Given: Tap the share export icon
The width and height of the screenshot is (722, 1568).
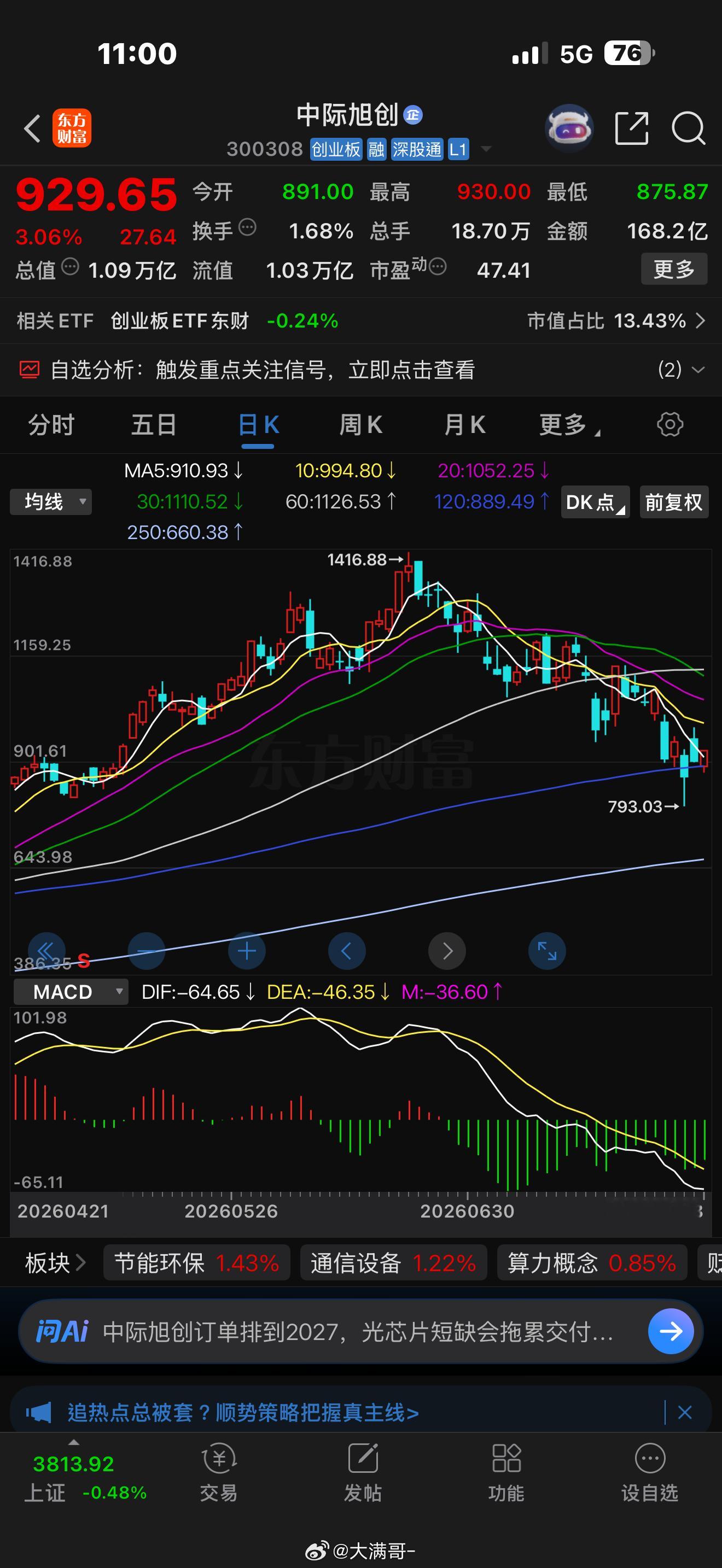Looking at the screenshot, I should pyautogui.click(x=631, y=128).
